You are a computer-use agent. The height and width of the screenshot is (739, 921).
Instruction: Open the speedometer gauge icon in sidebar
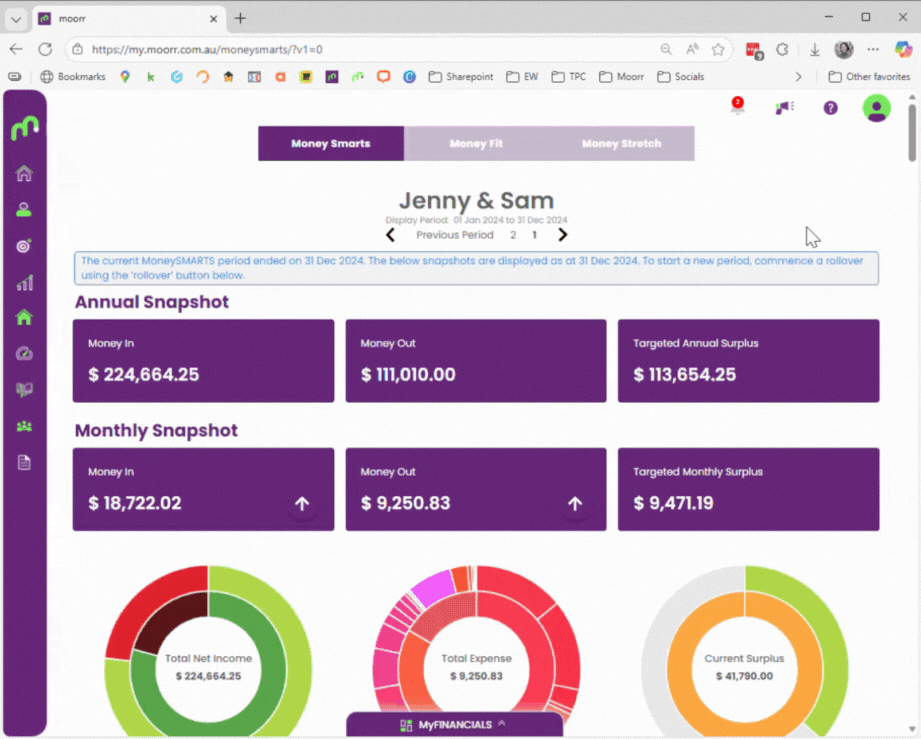point(24,354)
